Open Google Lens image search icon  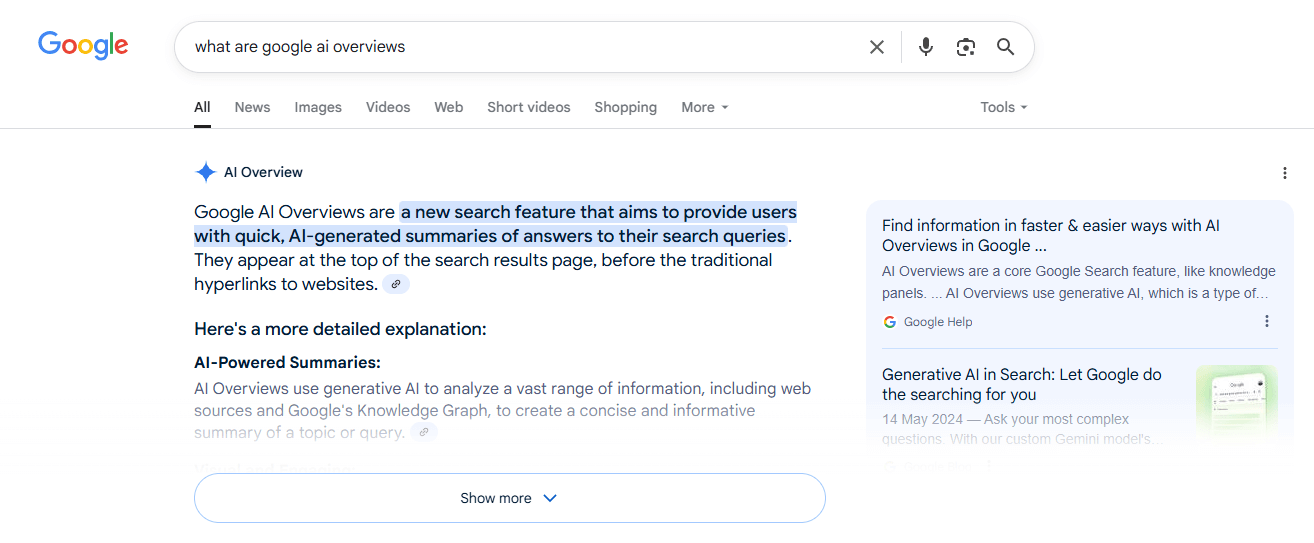965,47
